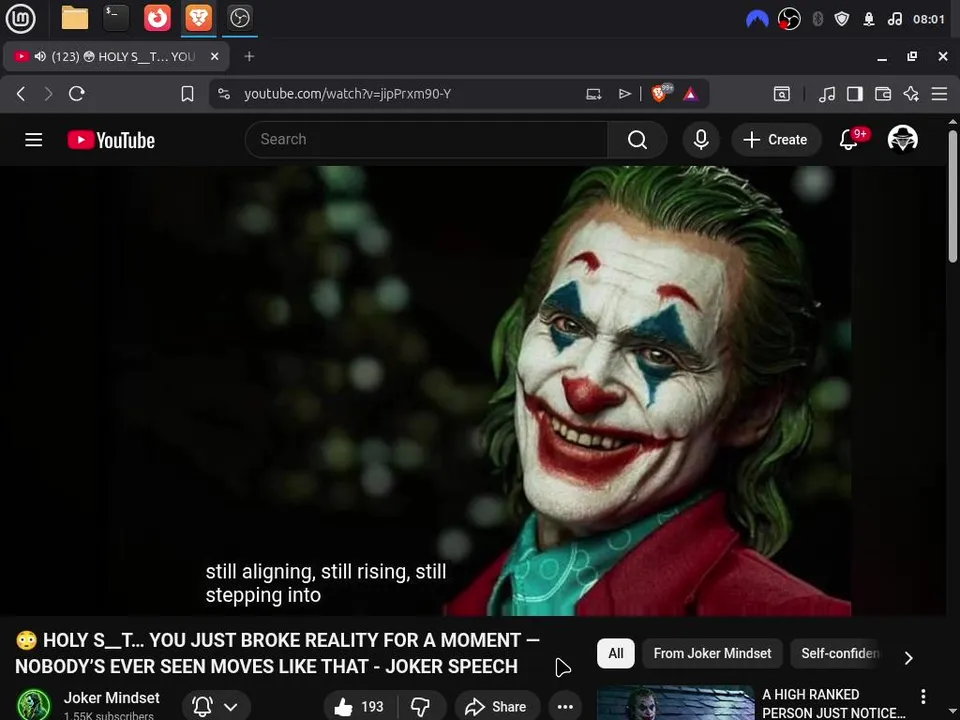
Task: Click the YouTube Search field
Action: 427,140
